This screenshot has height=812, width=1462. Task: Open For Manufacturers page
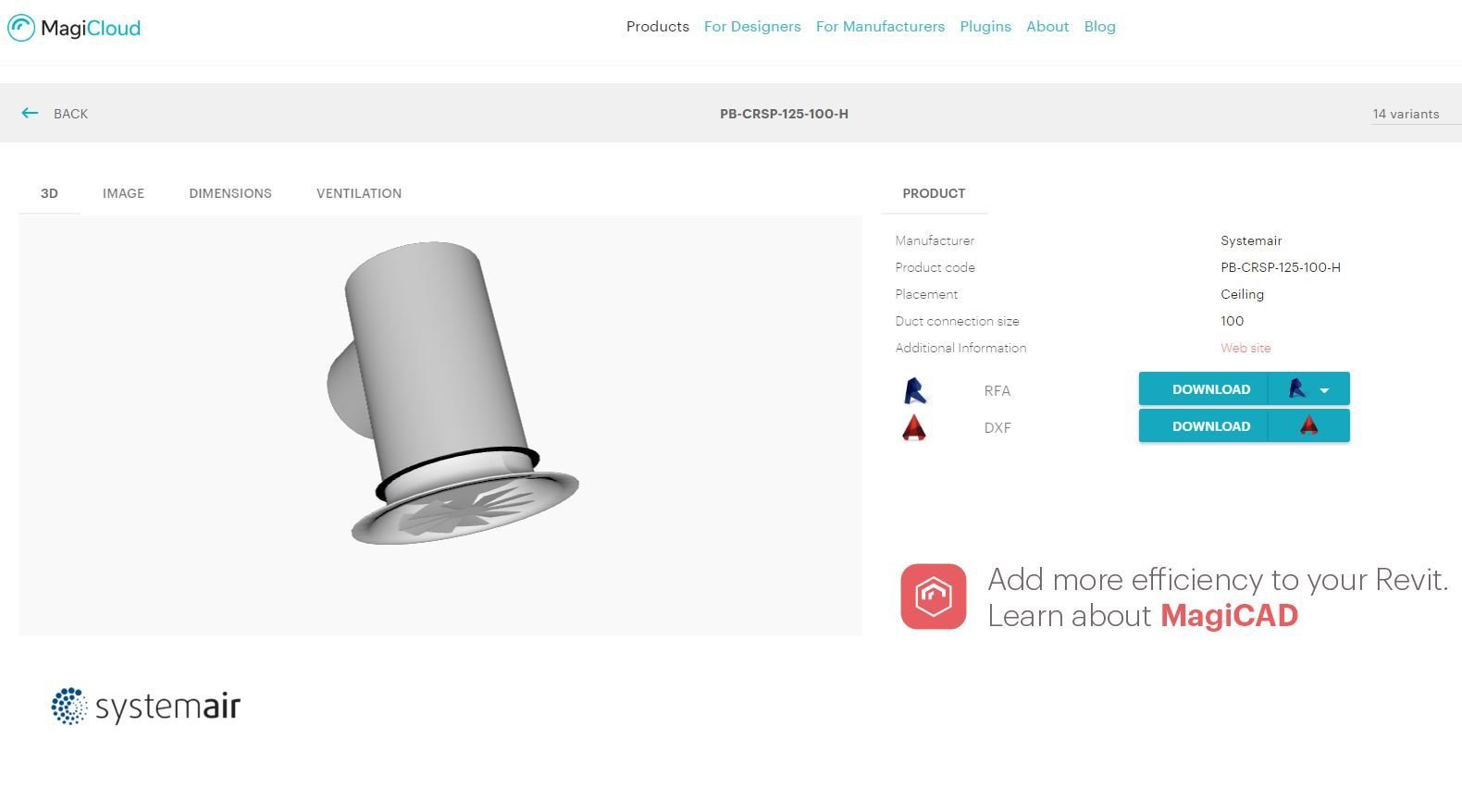pyautogui.click(x=880, y=27)
